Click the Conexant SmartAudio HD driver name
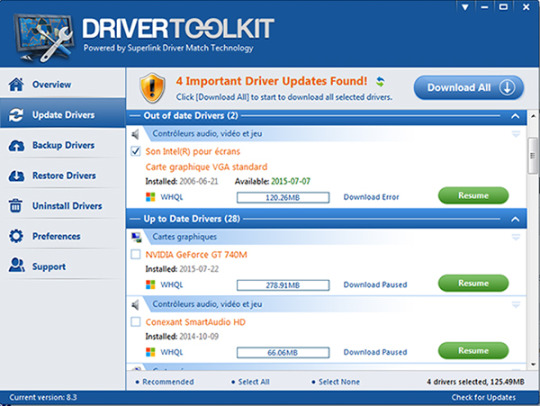Screen dimensions: 540x406 (195, 322)
